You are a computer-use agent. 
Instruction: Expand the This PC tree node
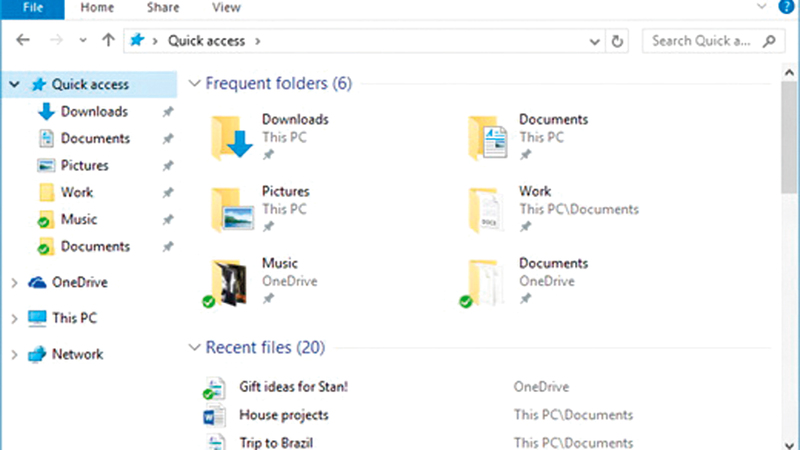(13, 319)
